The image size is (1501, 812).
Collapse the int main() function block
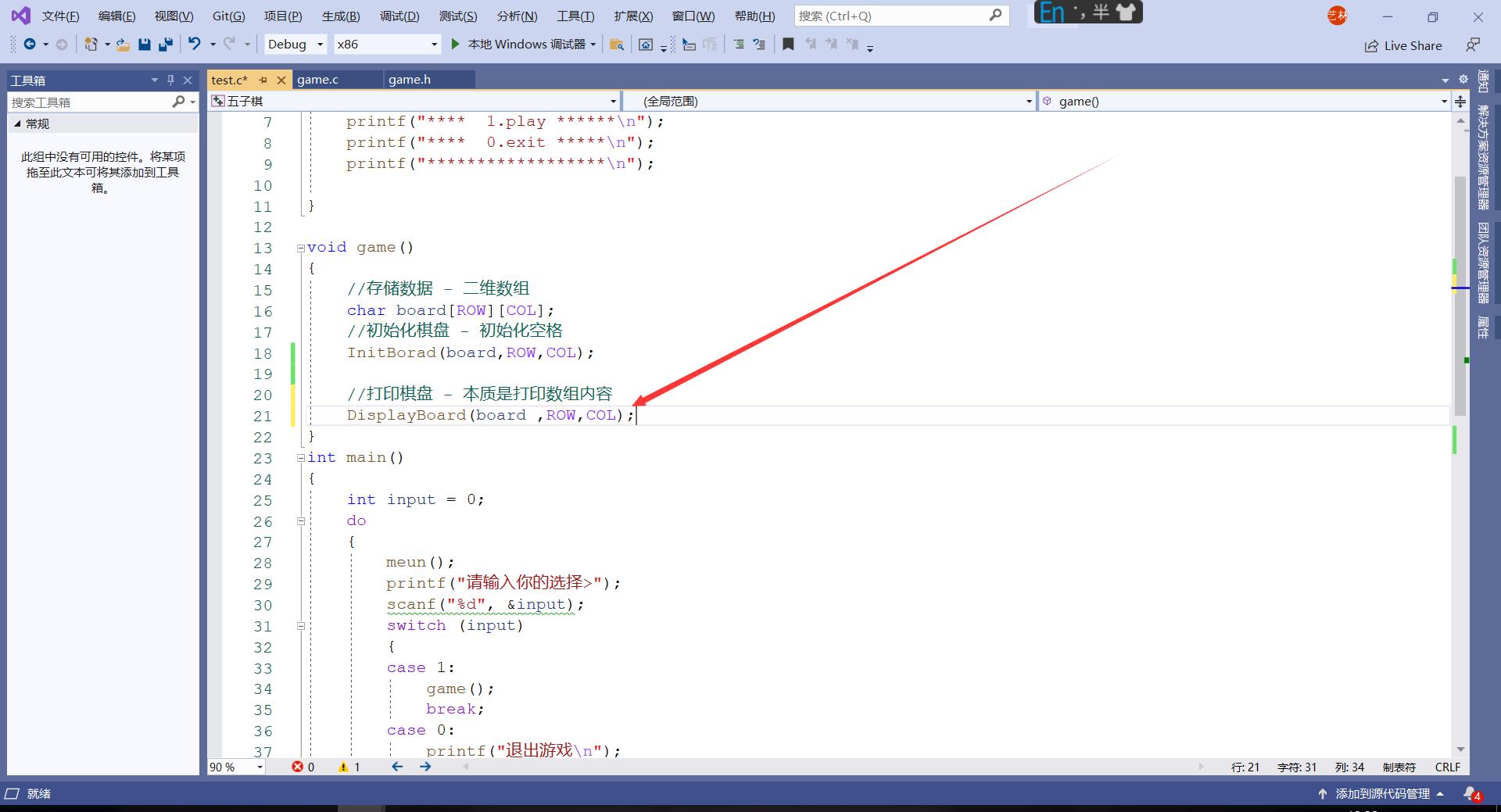(301, 458)
